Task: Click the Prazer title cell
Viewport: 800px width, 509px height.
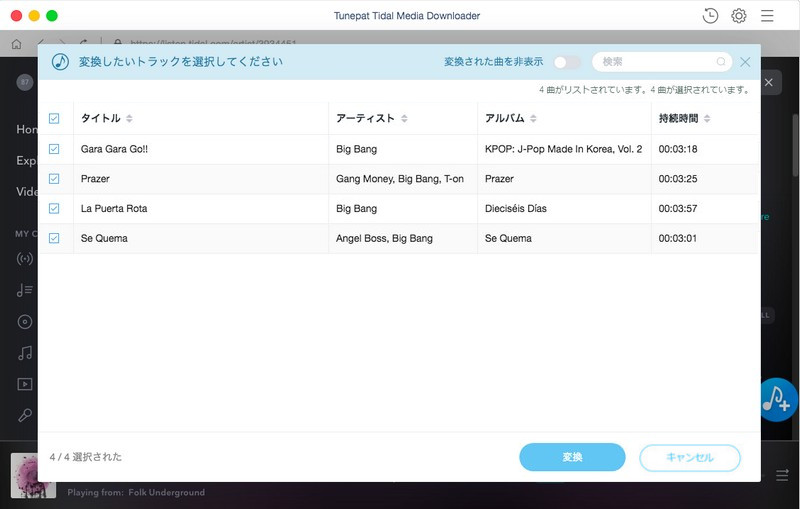Action: point(95,179)
